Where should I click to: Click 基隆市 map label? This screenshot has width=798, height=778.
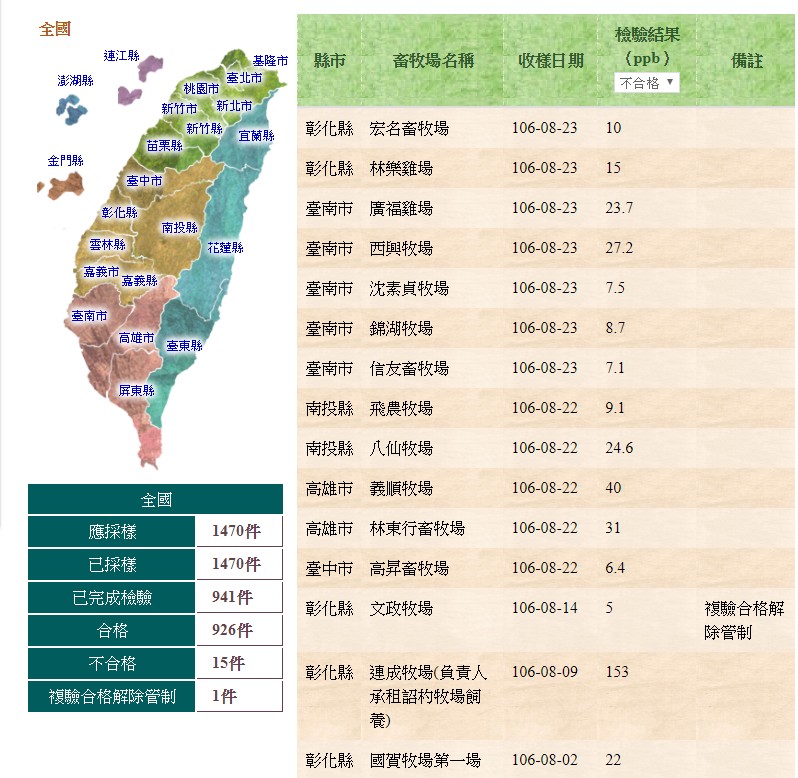click(269, 61)
